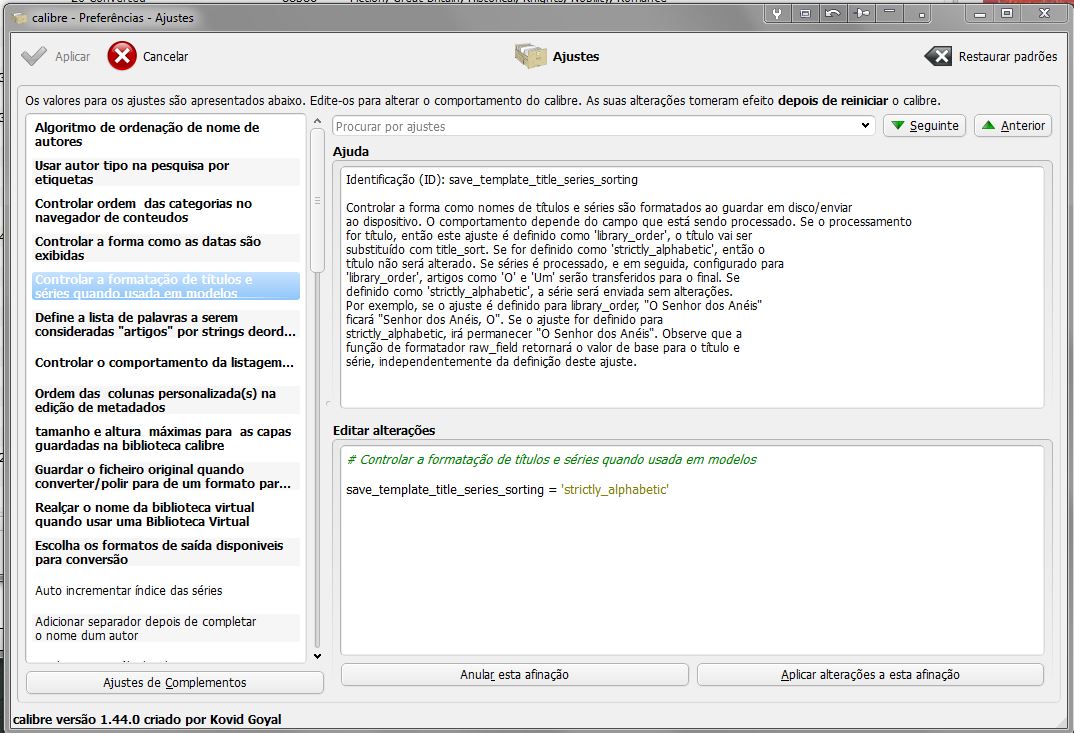
Task: Click the Restaurar padrões eraser icon
Action: coord(938,56)
